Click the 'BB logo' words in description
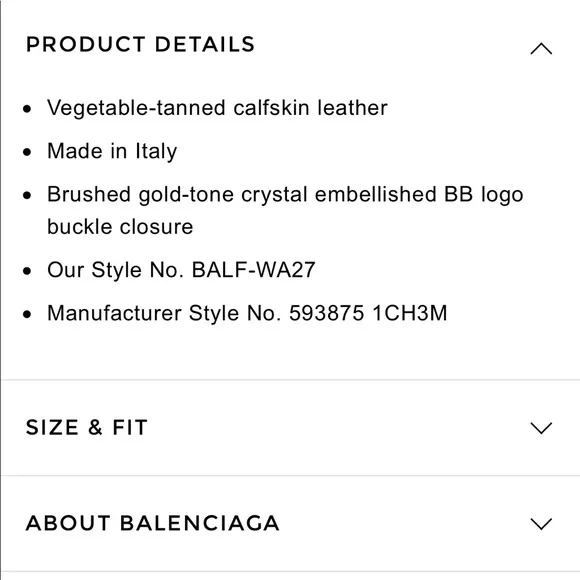580x580 pixels. [x=483, y=195]
